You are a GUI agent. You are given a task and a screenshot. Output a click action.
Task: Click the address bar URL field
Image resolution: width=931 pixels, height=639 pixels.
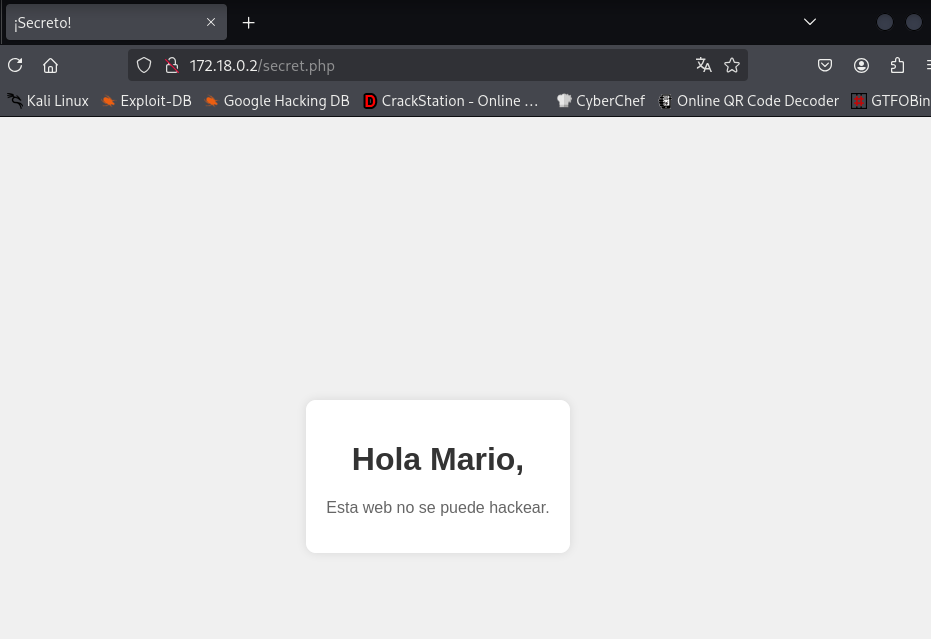[x=430, y=66]
